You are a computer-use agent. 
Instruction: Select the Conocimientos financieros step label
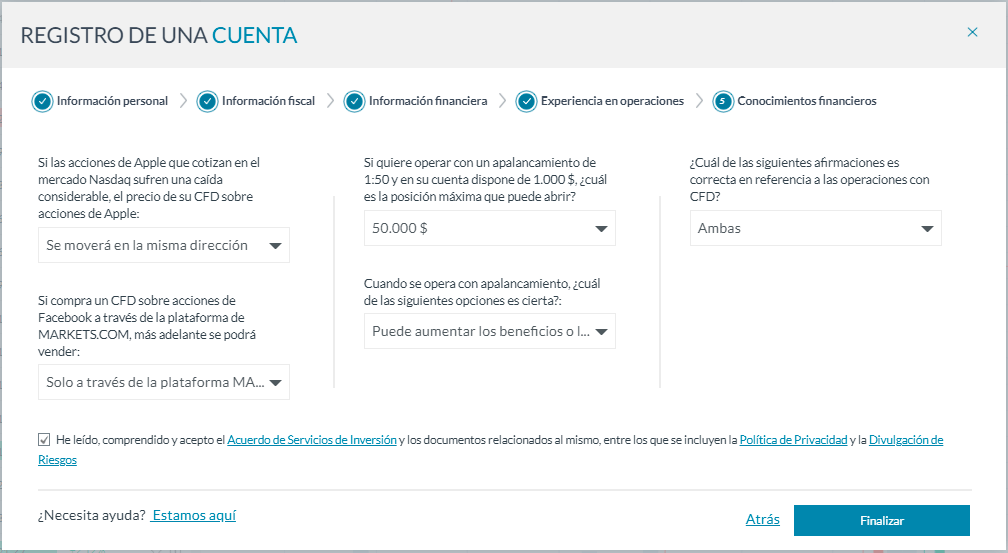pyautogui.click(x=807, y=101)
